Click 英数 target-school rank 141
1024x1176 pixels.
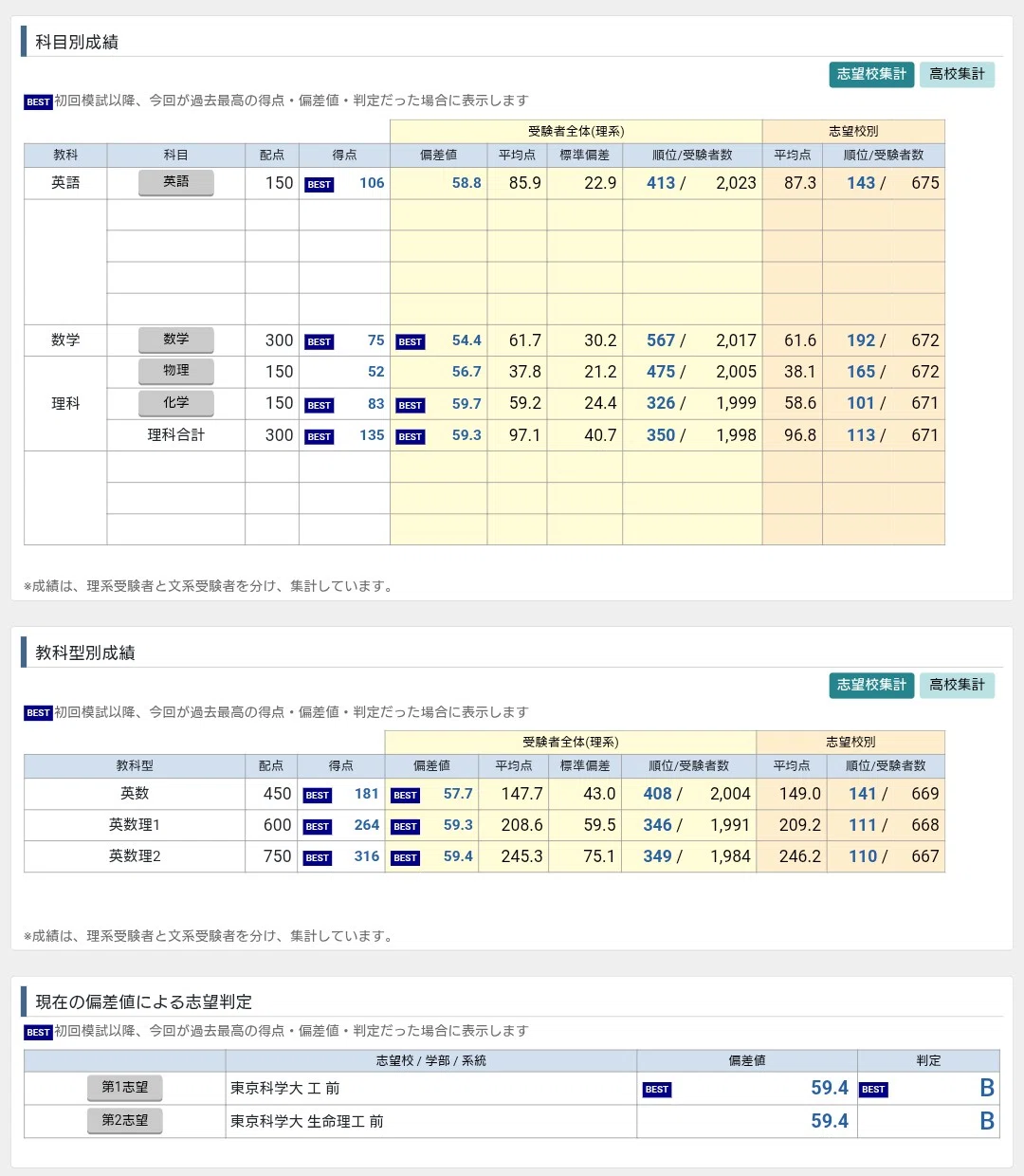863,794
